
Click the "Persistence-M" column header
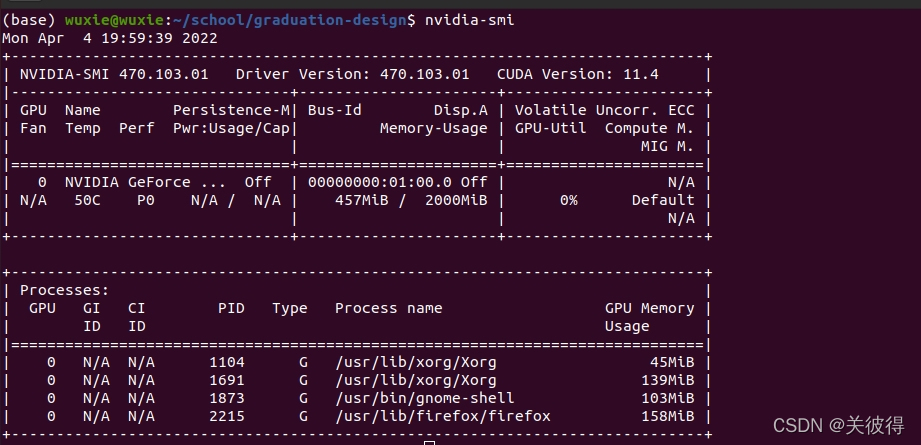231,110
